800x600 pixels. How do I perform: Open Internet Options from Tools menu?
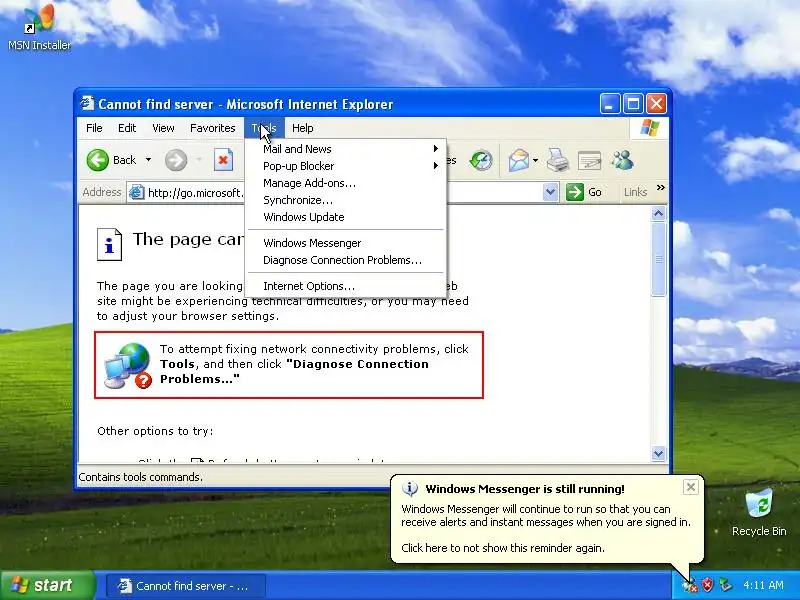pos(346,286)
